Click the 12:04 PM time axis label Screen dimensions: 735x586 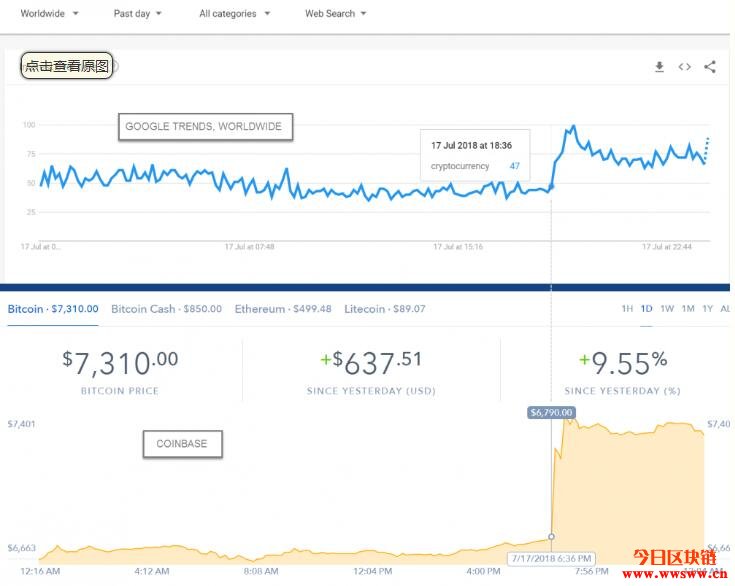[x=373, y=571]
